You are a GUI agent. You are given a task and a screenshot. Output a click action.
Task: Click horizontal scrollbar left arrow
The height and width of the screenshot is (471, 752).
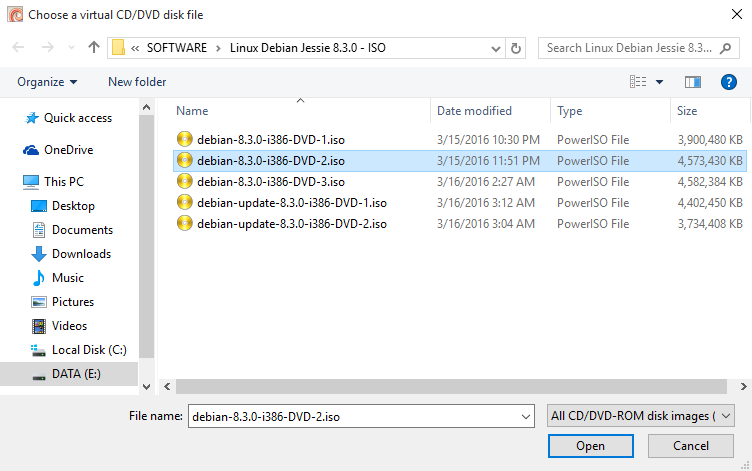point(167,387)
